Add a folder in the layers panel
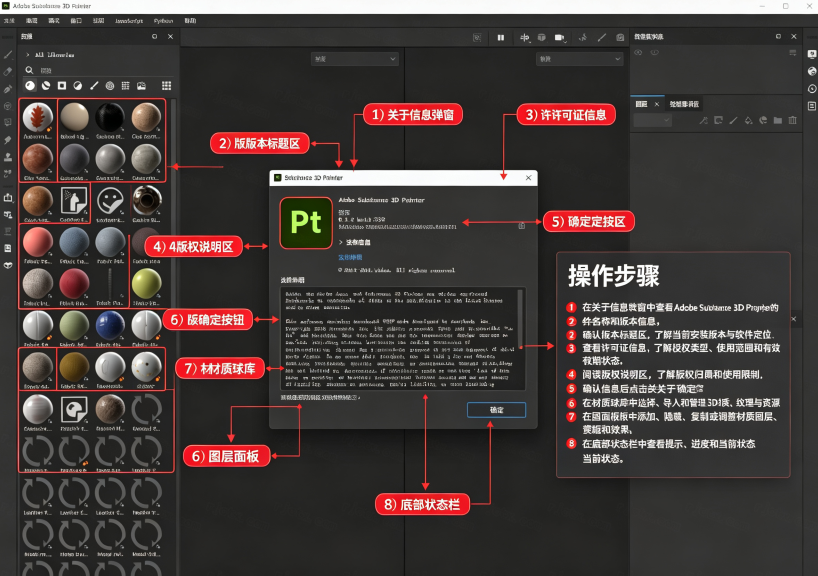Viewport: 818px width, 576px height. (778, 121)
